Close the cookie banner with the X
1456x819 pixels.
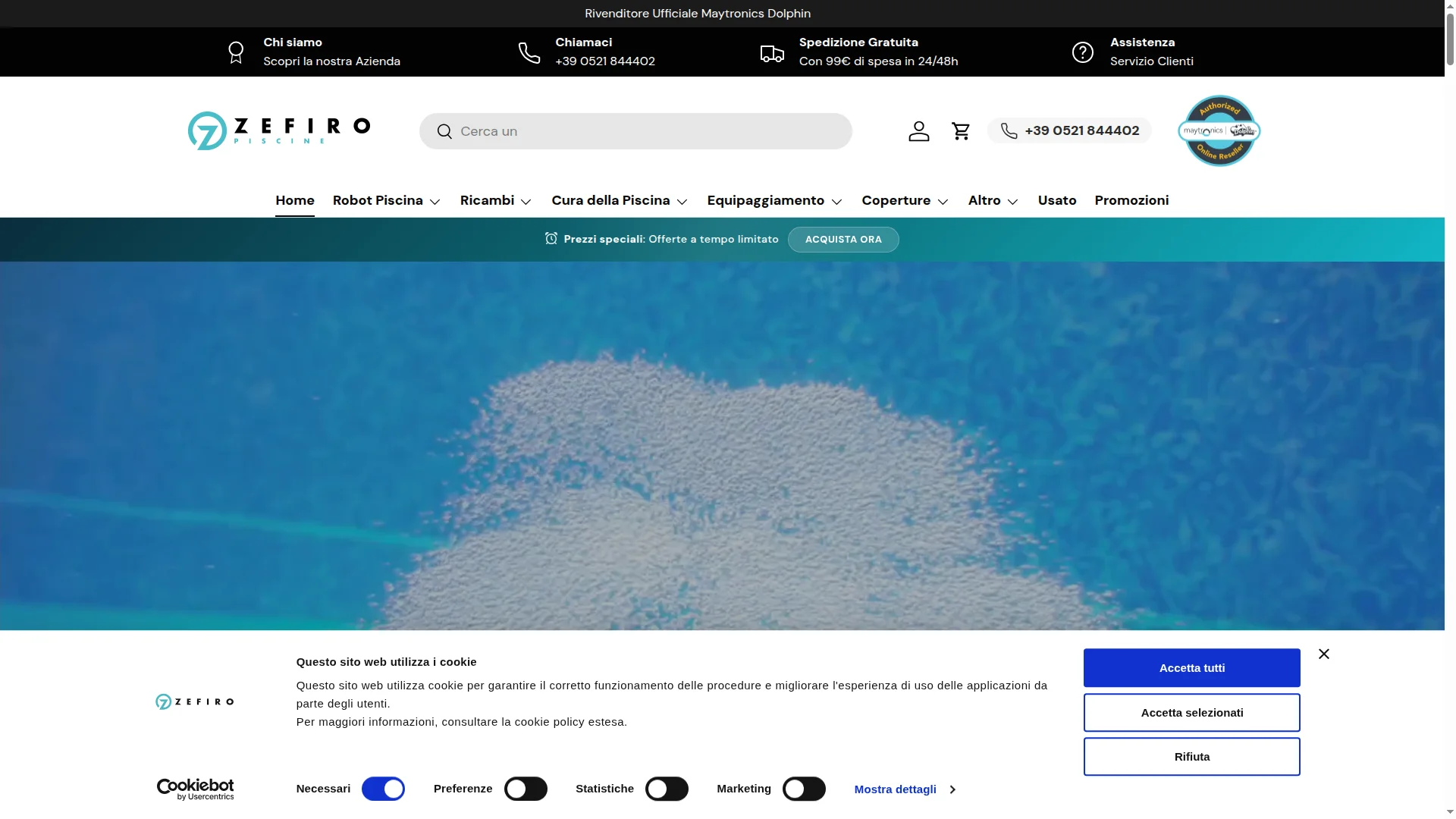pyautogui.click(x=1323, y=654)
